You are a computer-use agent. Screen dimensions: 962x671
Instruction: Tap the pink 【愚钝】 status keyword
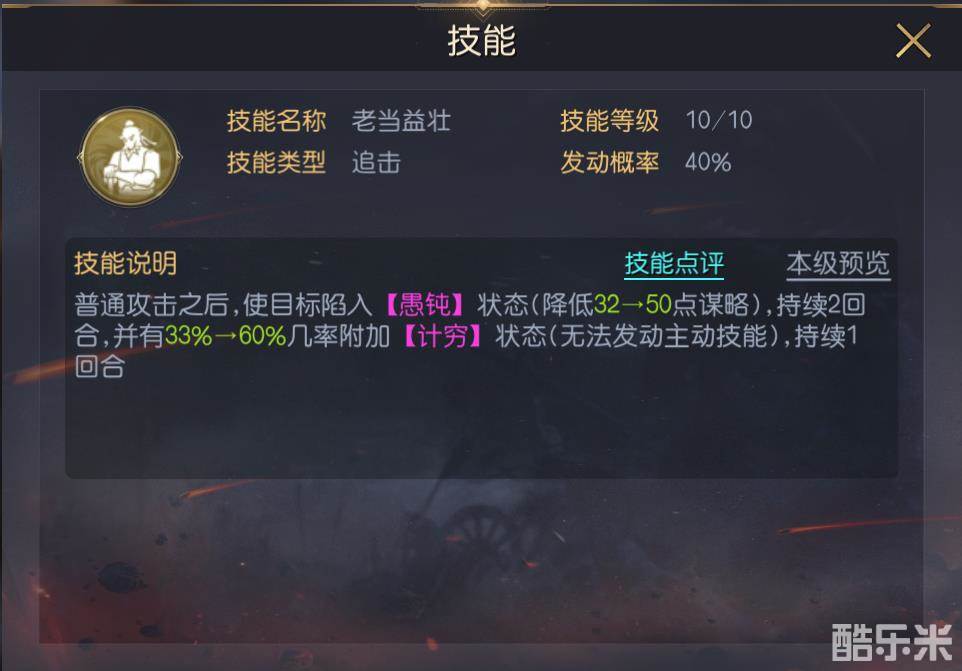coord(424,304)
